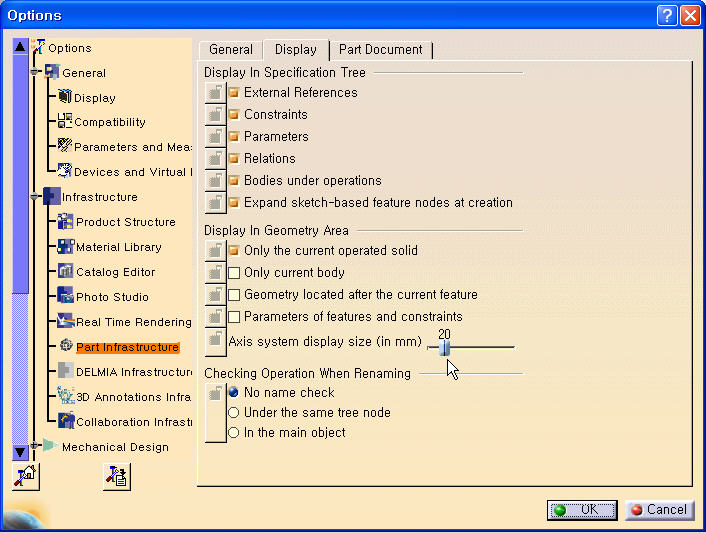The width and height of the screenshot is (706, 533).
Task: Click the Cancel button
Action: (658, 510)
